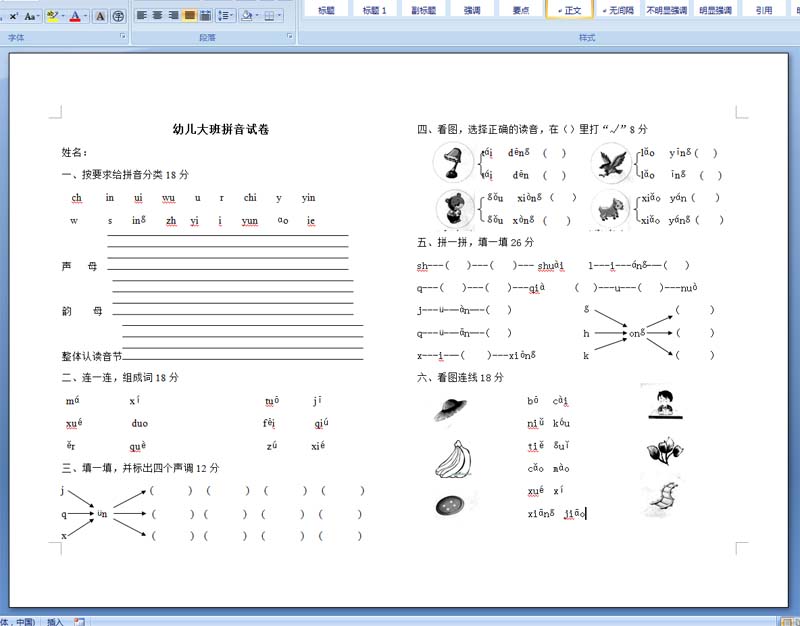This screenshot has height=626, width=800.
Task: Click the enclosed character (字) icon
Action: (118, 16)
